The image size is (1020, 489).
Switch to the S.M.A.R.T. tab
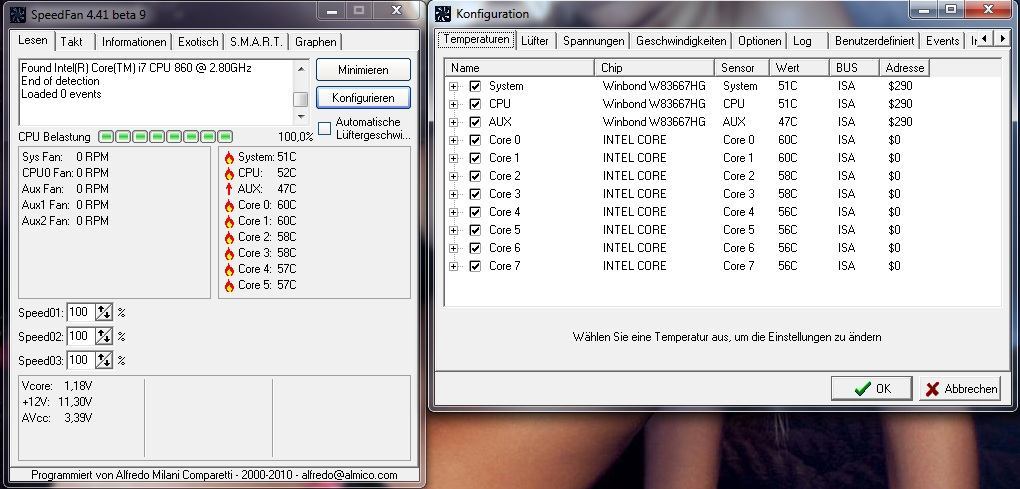pos(256,42)
